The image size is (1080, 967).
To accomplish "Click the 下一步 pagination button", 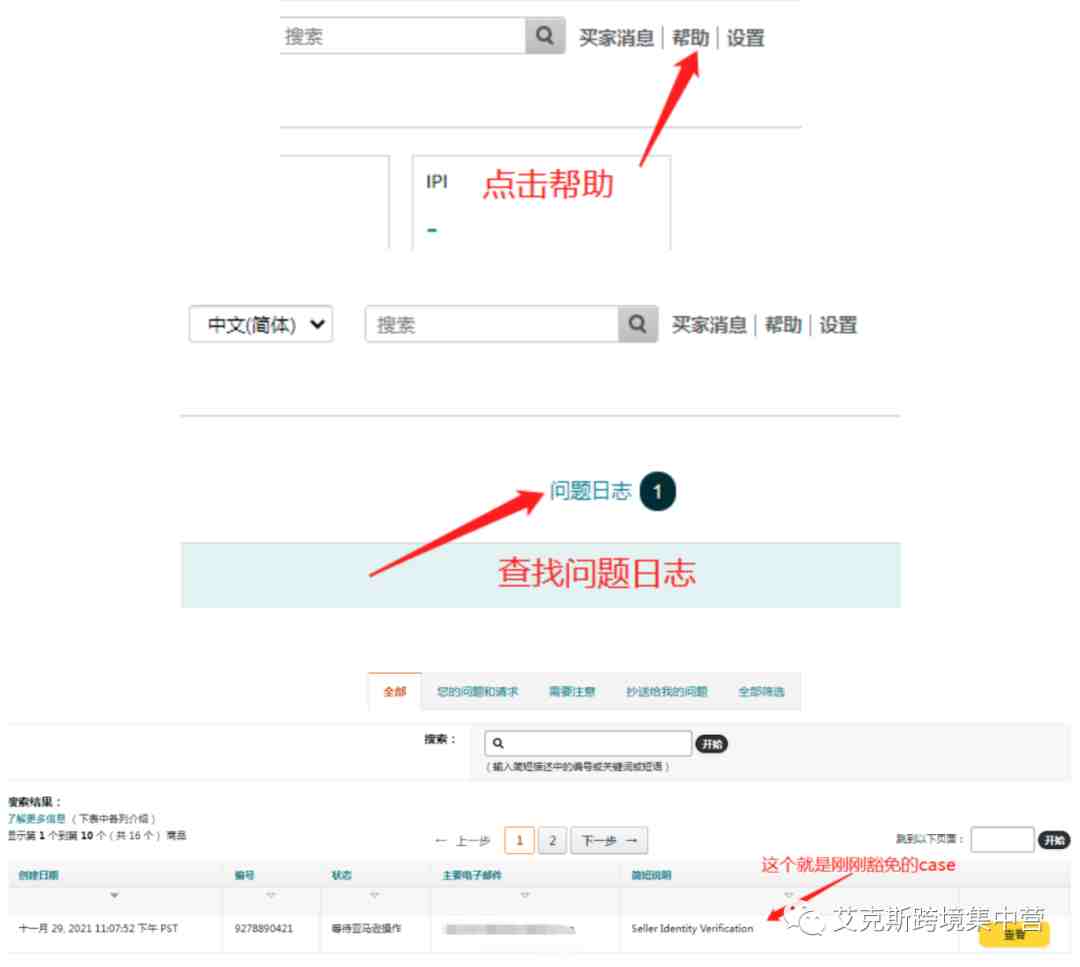I will click(610, 840).
